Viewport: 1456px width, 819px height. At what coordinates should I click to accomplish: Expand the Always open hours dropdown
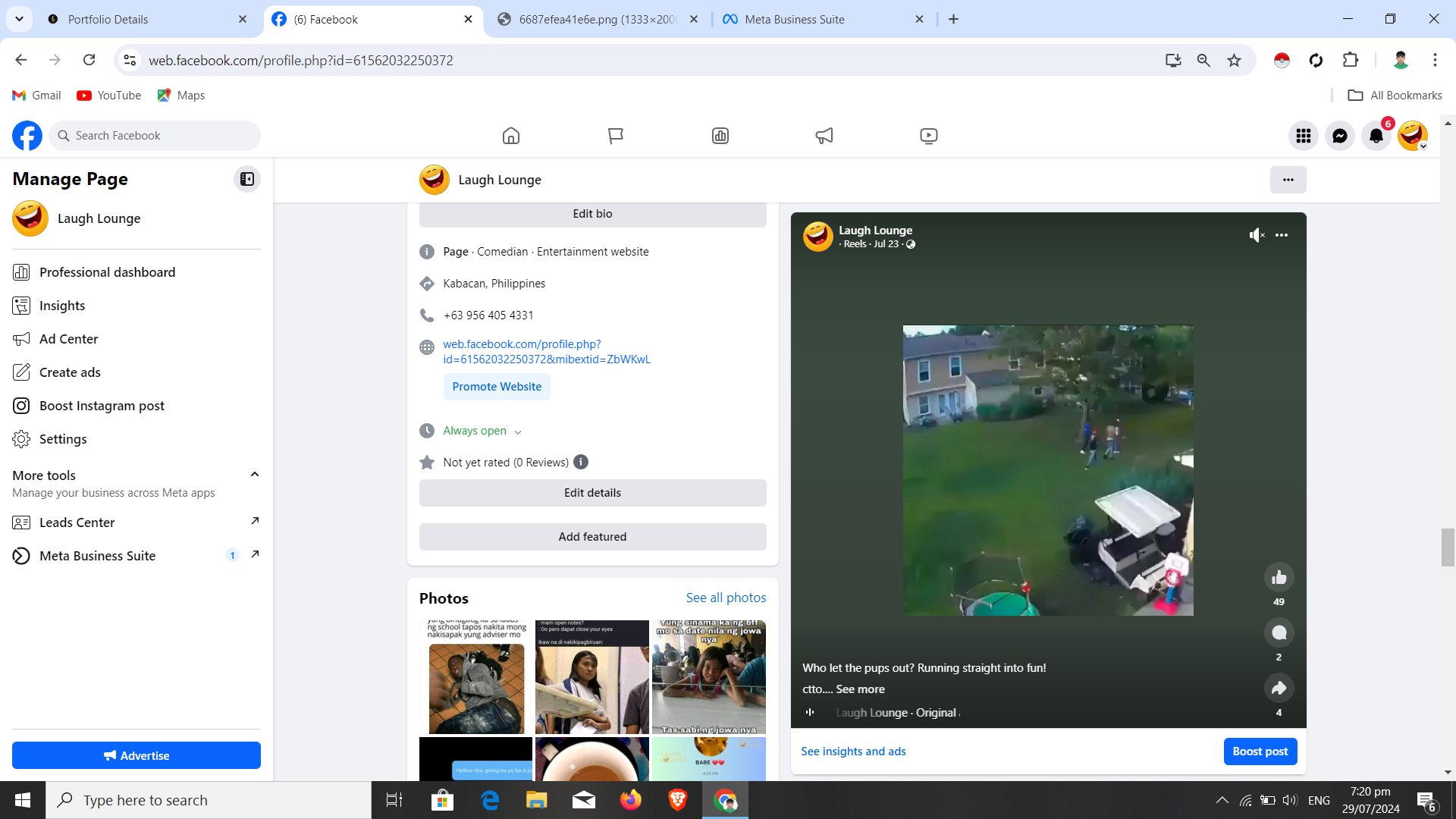(518, 431)
